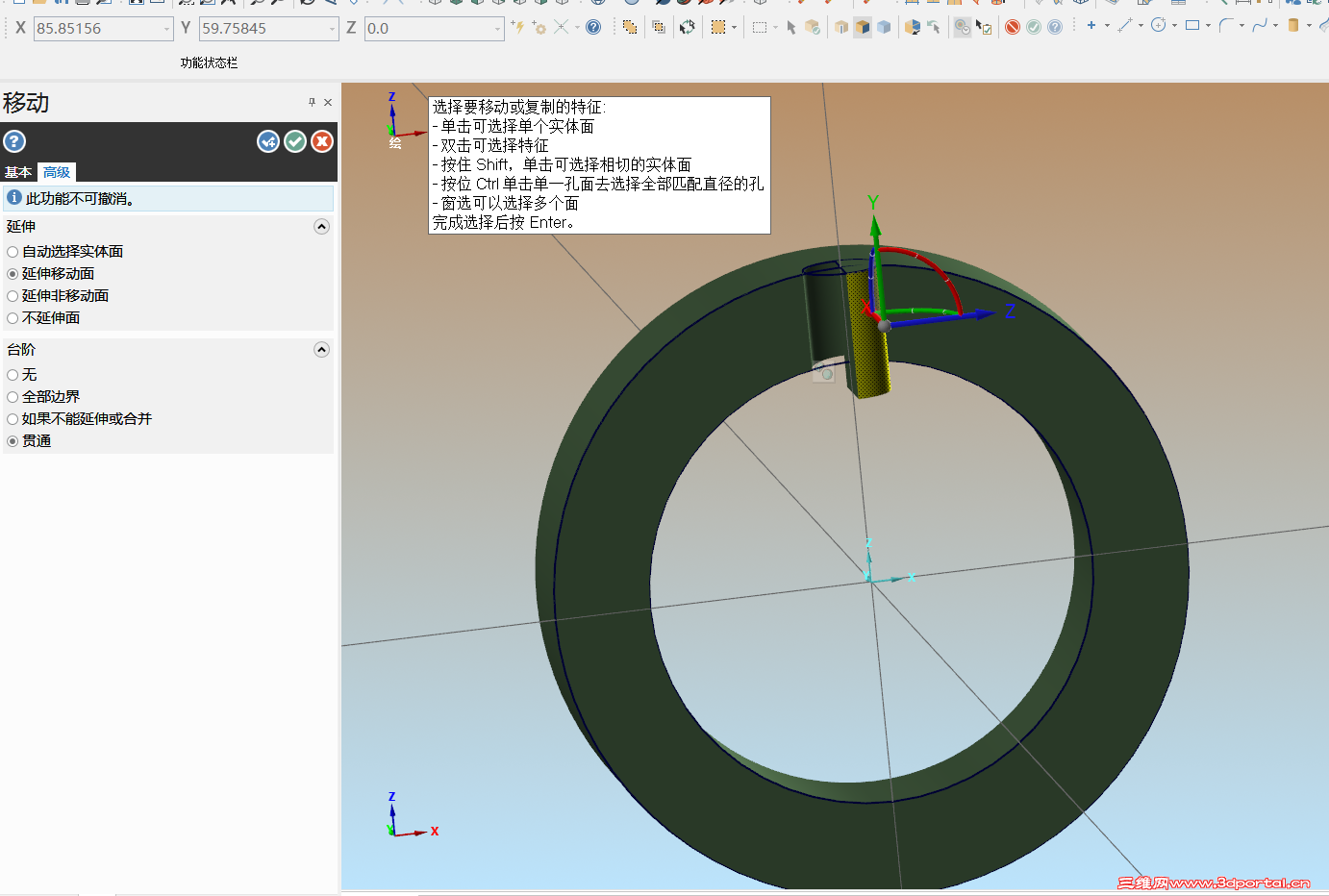Open the help icon in Move panel

coord(14,141)
